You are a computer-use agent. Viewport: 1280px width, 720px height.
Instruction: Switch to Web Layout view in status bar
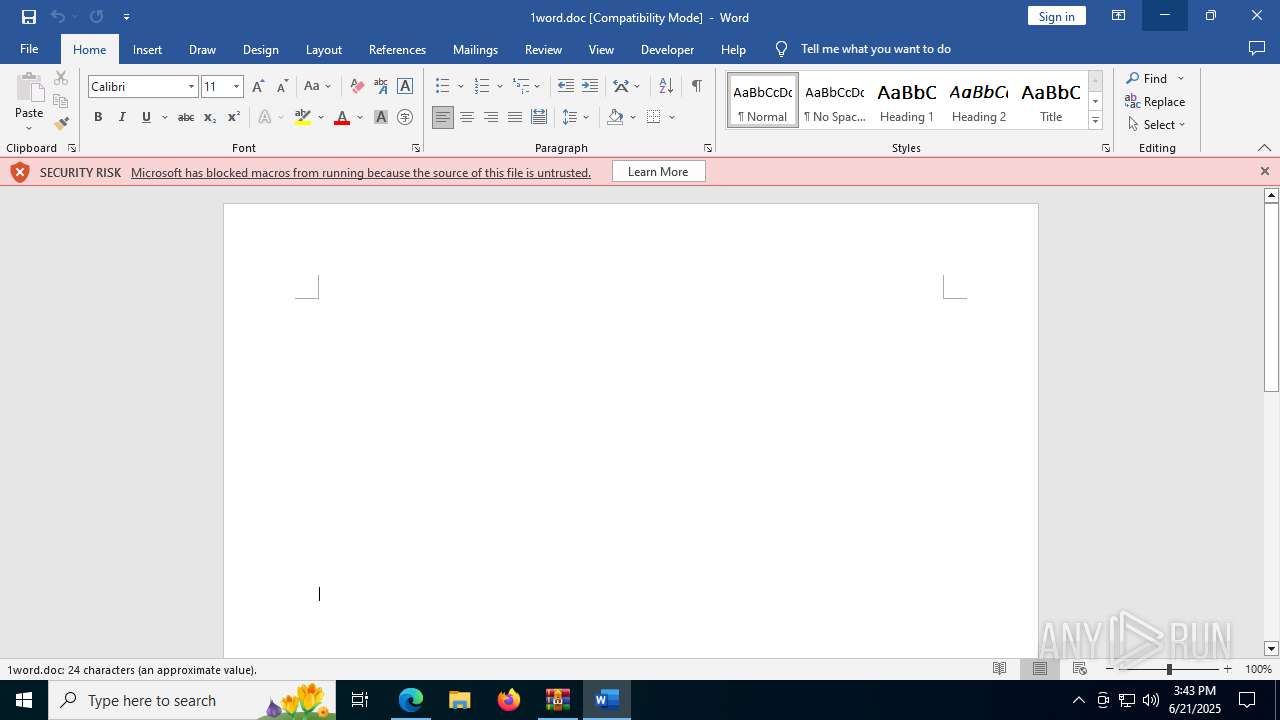(x=1080, y=669)
